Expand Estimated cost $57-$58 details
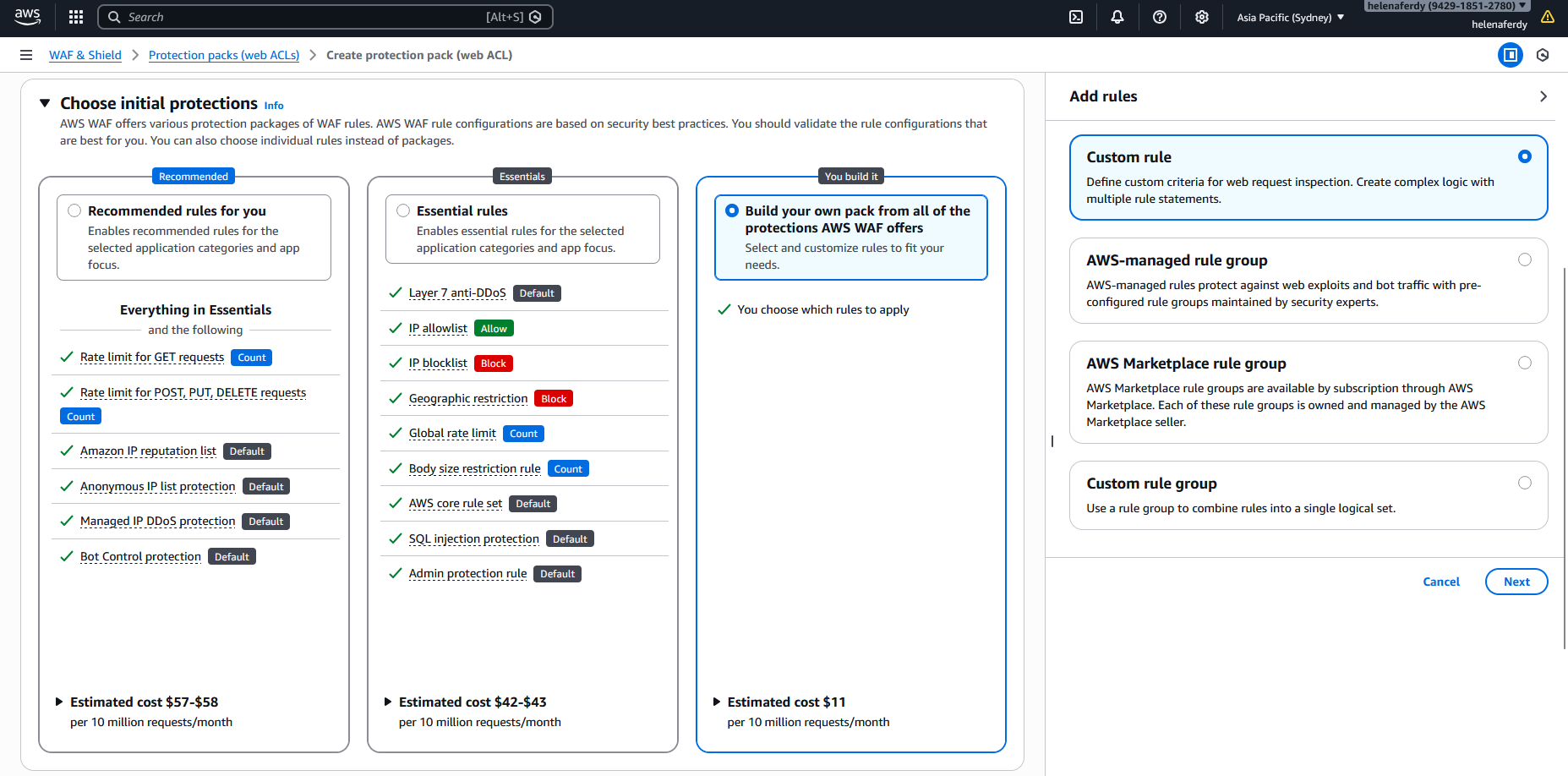 pos(59,702)
